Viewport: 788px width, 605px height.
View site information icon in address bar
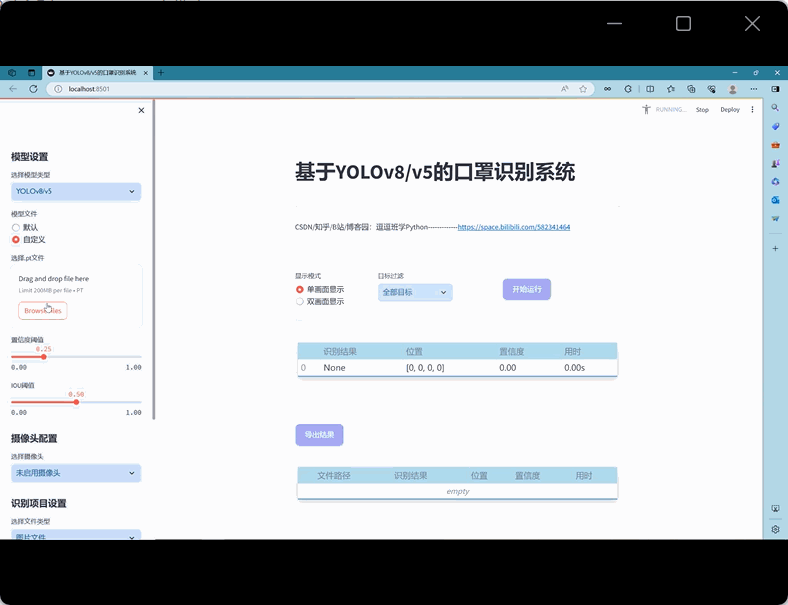58,89
